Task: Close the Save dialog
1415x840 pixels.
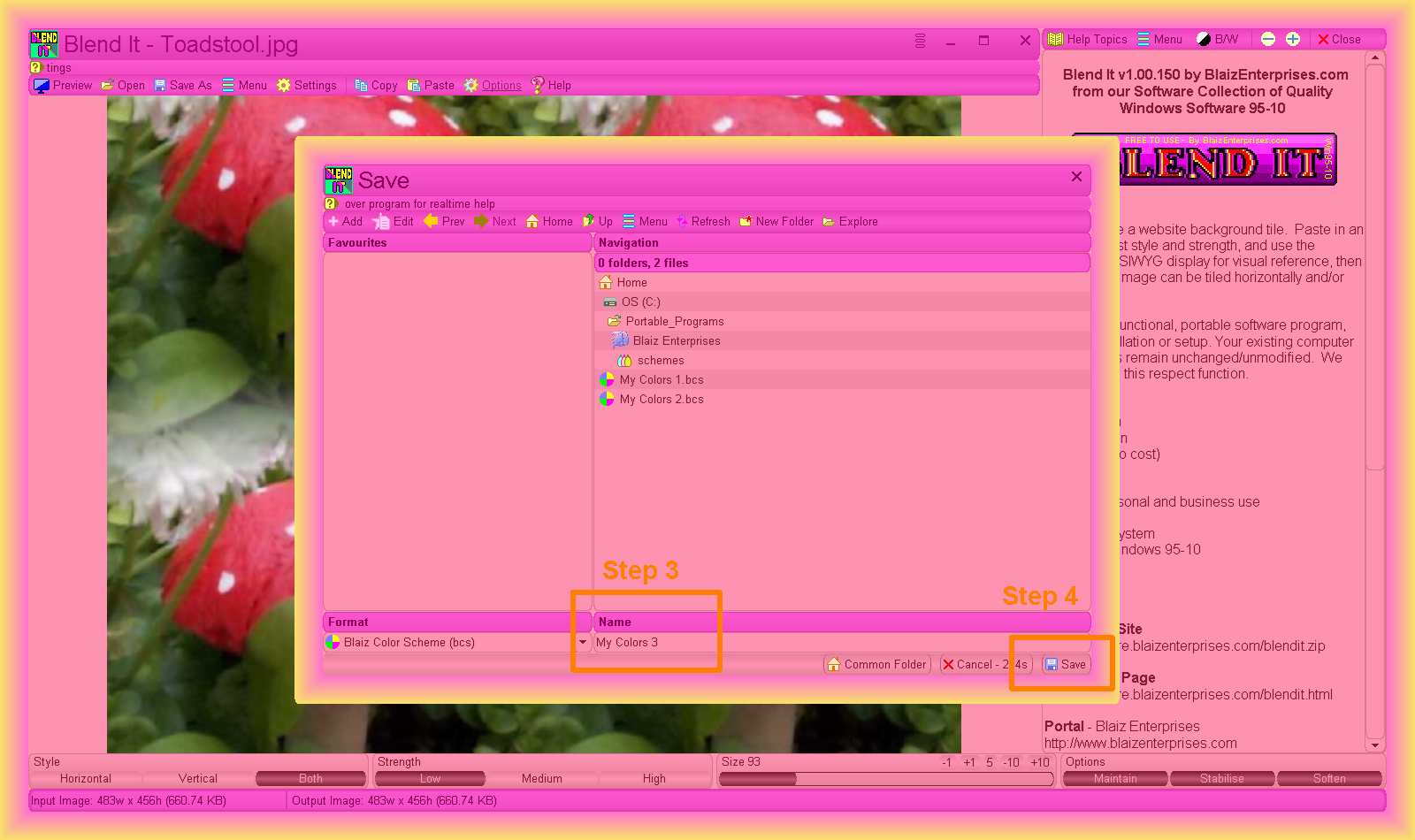Action: tap(1076, 177)
